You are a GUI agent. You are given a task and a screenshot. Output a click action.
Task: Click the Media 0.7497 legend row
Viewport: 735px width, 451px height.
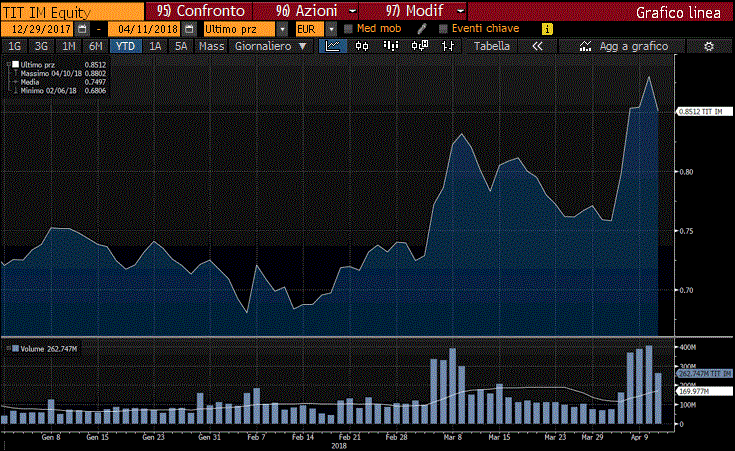(x=63, y=82)
